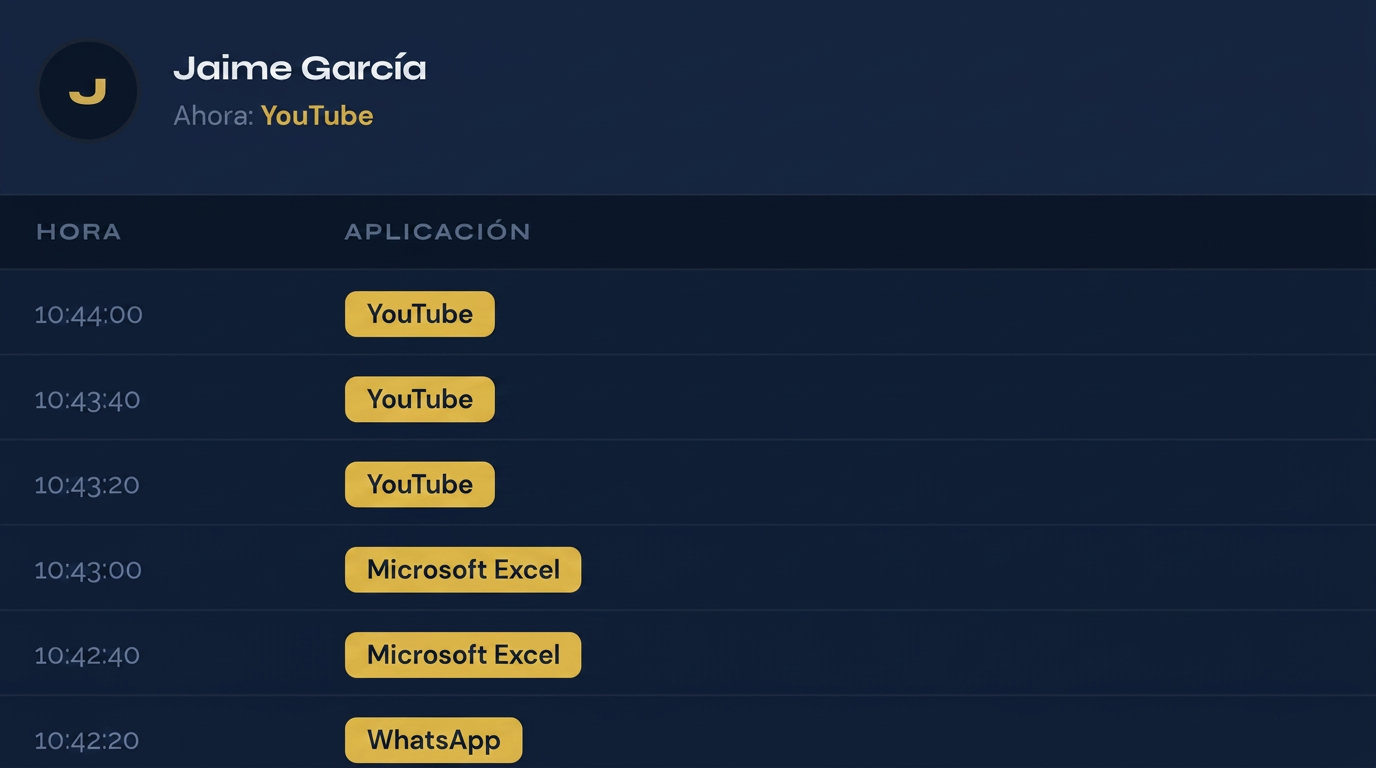
Task: Click the WhatsApp badge at 10:42:20
Action: (x=433, y=740)
